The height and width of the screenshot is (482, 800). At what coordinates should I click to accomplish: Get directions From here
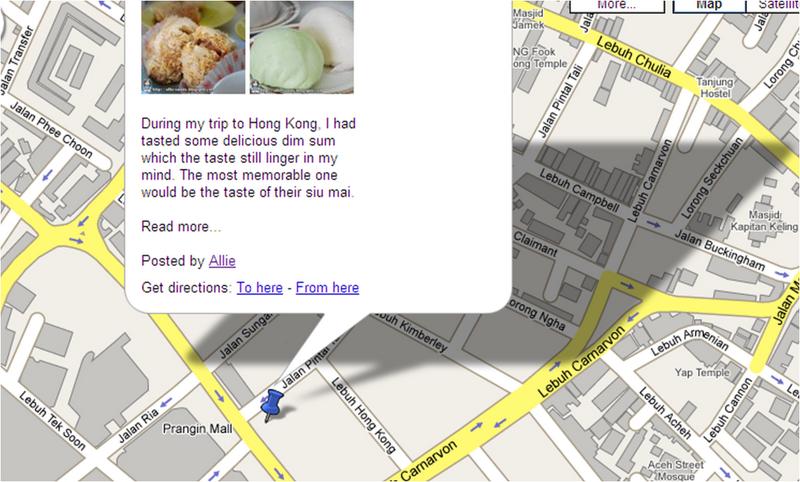(x=328, y=288)
